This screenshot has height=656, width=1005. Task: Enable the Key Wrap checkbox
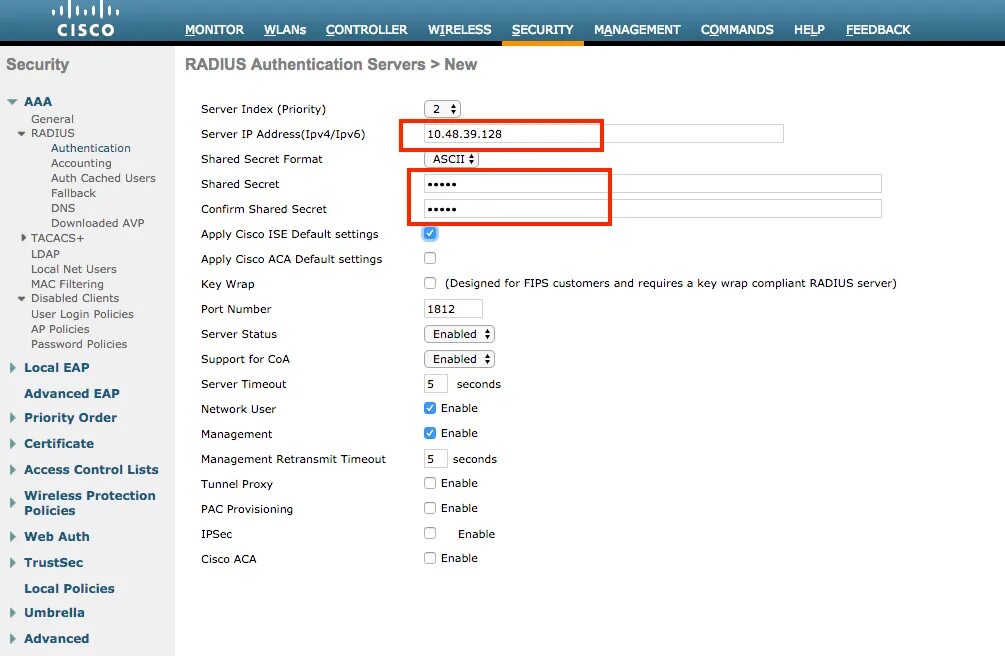pyautogui.click(x=430, y=283)
